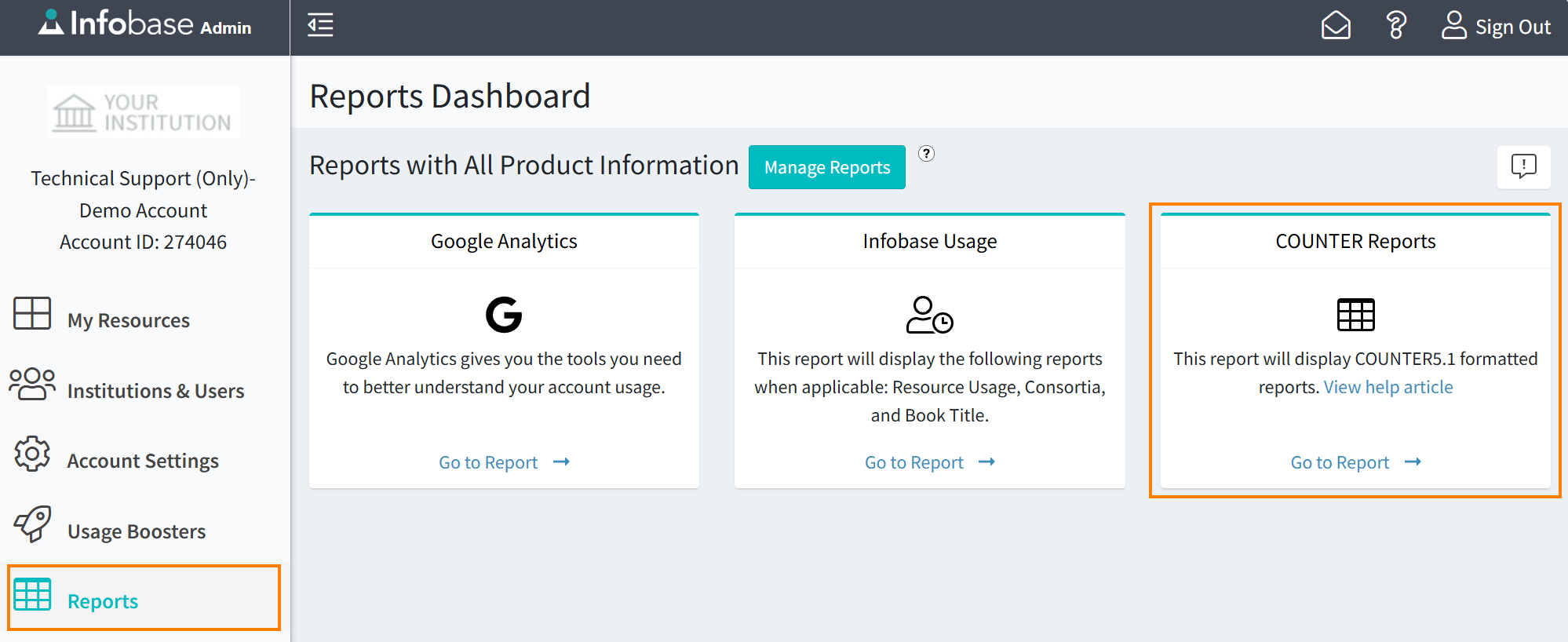Click the Infobase Usage card's arrow icon

[x=987, y=462]
